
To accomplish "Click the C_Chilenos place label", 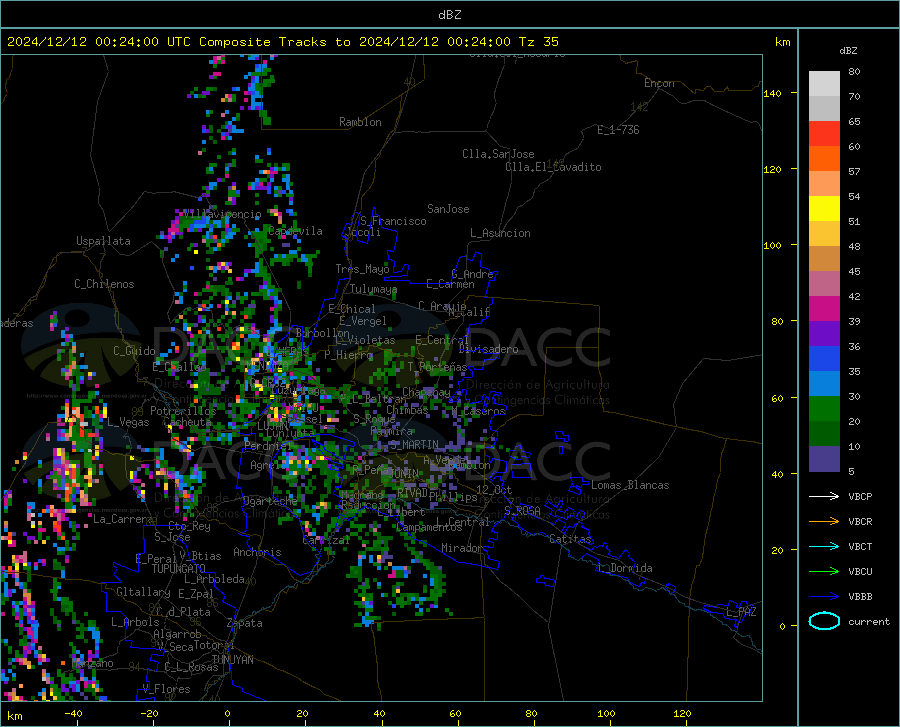I will pyautogui.click(x=104, y=284).
